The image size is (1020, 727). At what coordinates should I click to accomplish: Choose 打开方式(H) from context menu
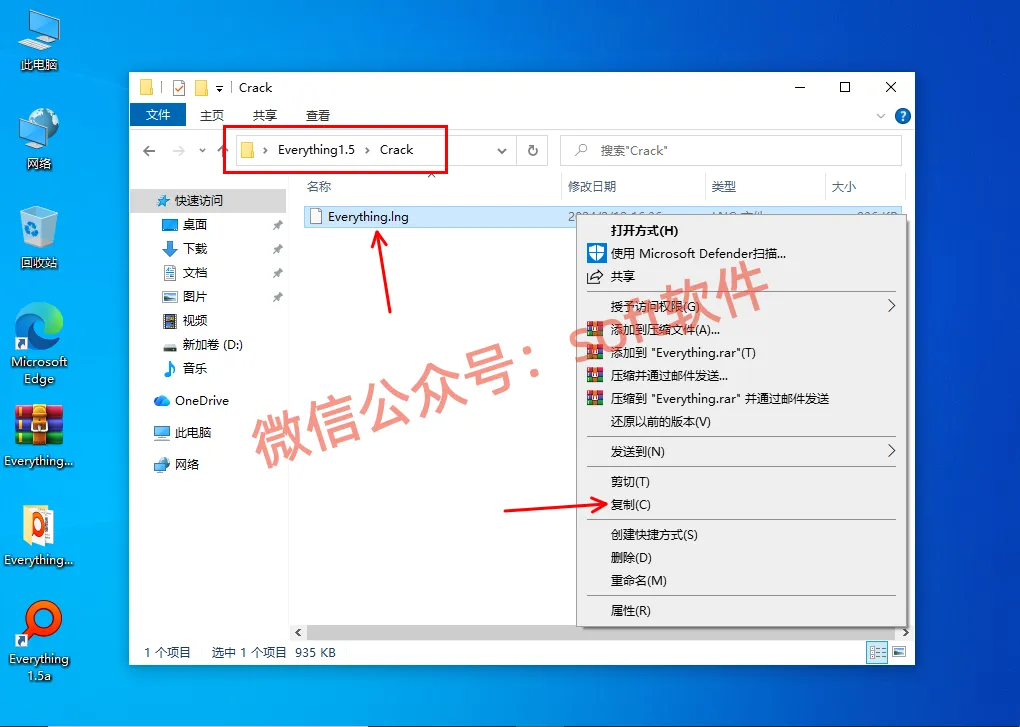(742, 231)
